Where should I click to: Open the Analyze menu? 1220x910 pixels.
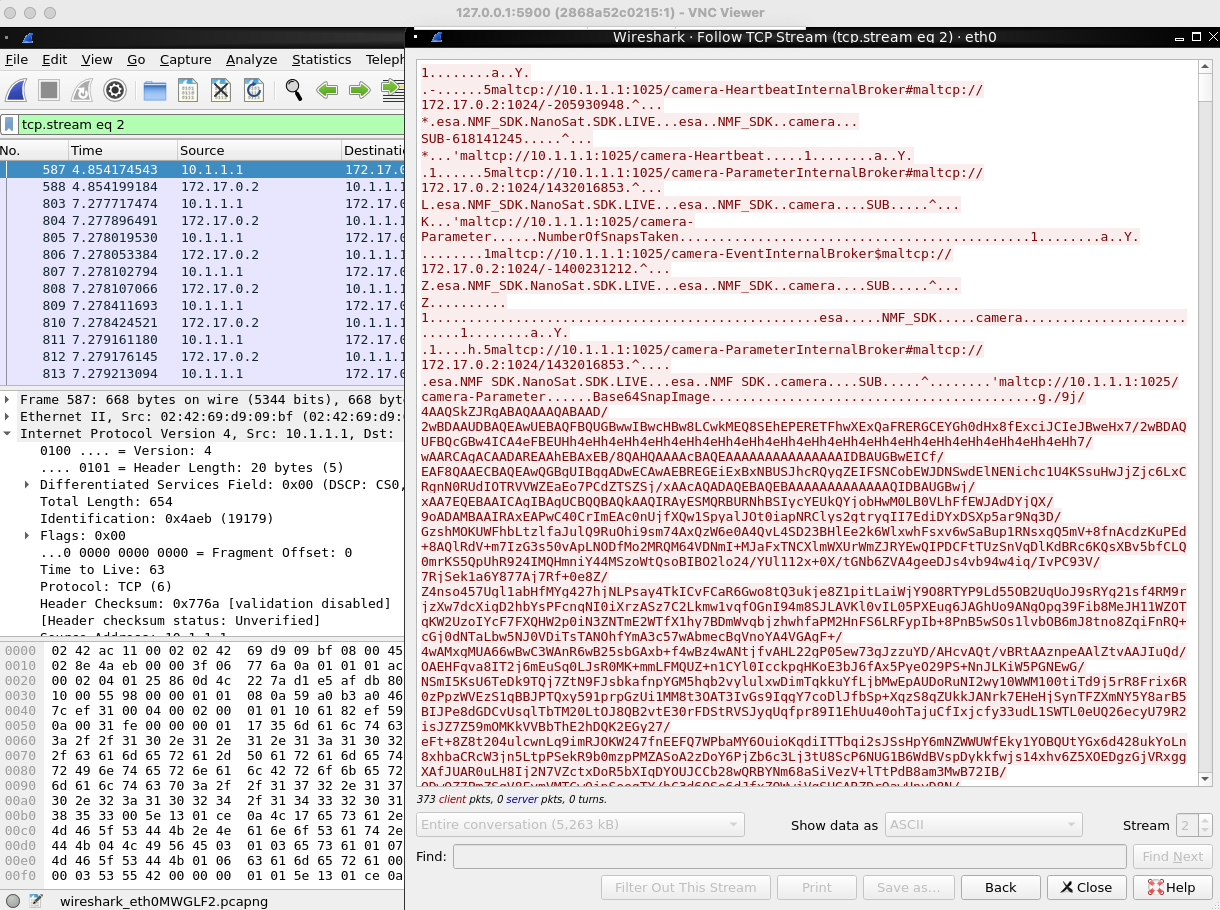pos(252,60)
